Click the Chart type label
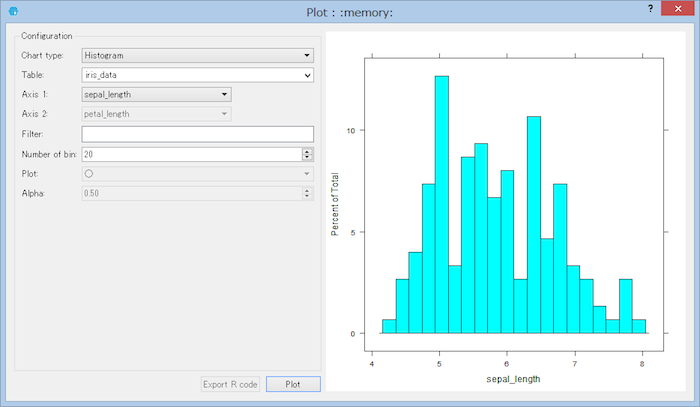This screenshot has height=407, width=700. pyautogui.click(x=42, y=55)
